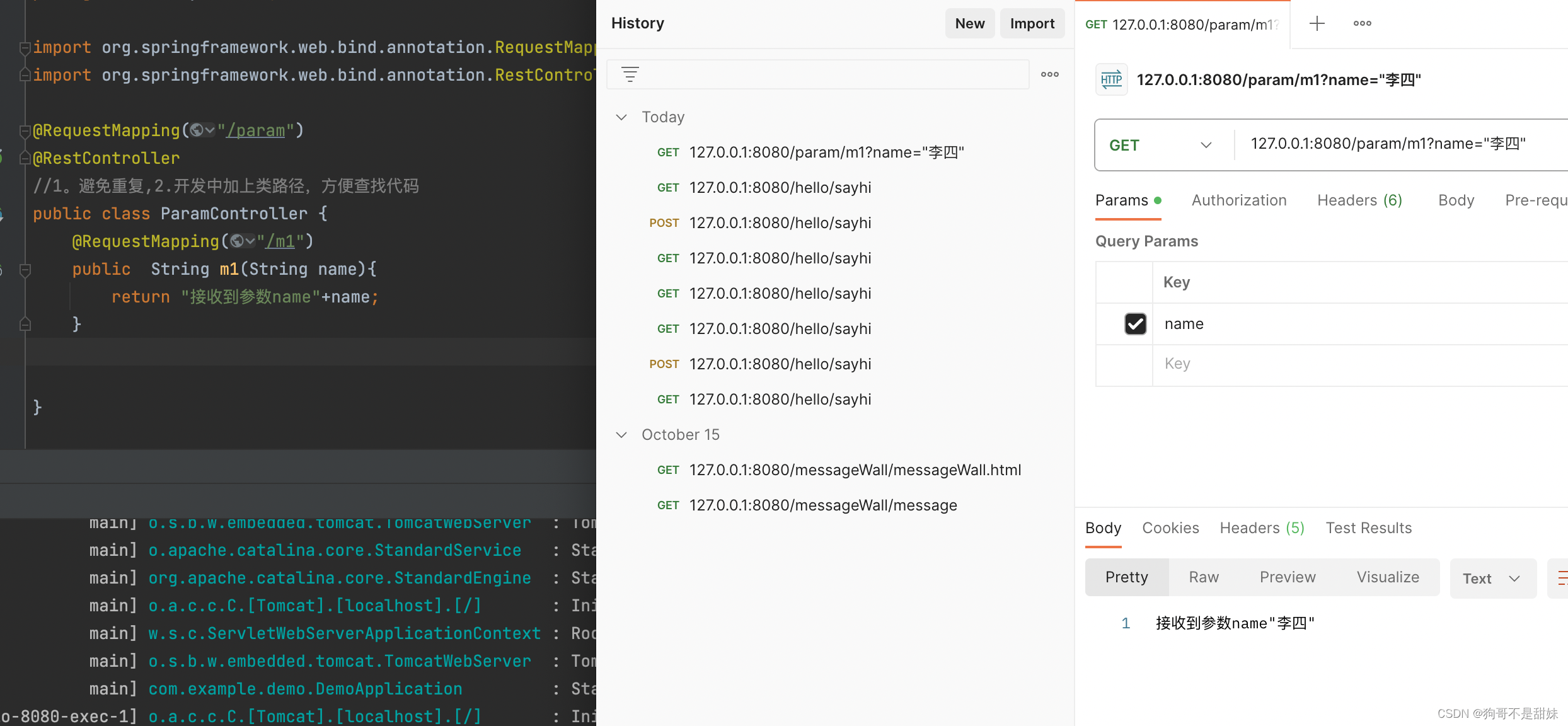
Task: Select the Raw response view
Action: coord(1203,577)
